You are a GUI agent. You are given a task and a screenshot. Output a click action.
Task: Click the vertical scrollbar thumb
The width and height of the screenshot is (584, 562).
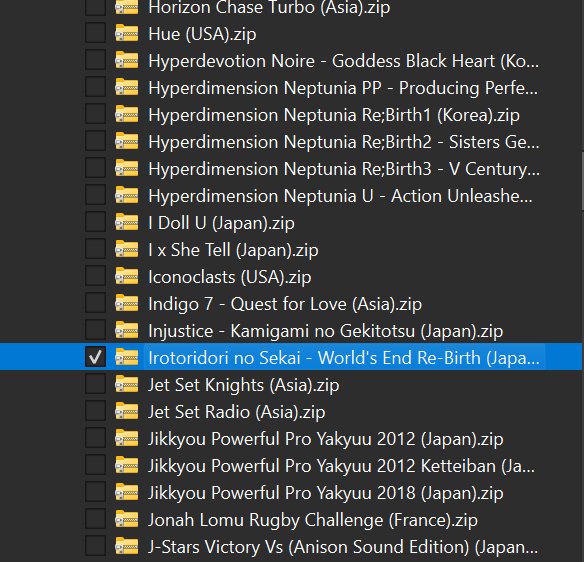point(583,181)
